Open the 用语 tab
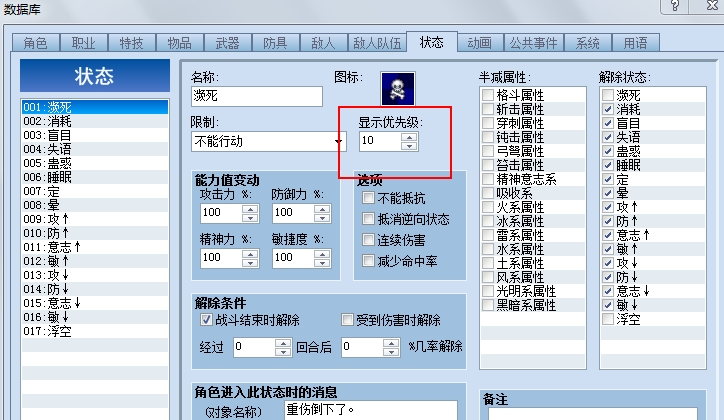Screen dimensions: 724x420 (635, 43)
